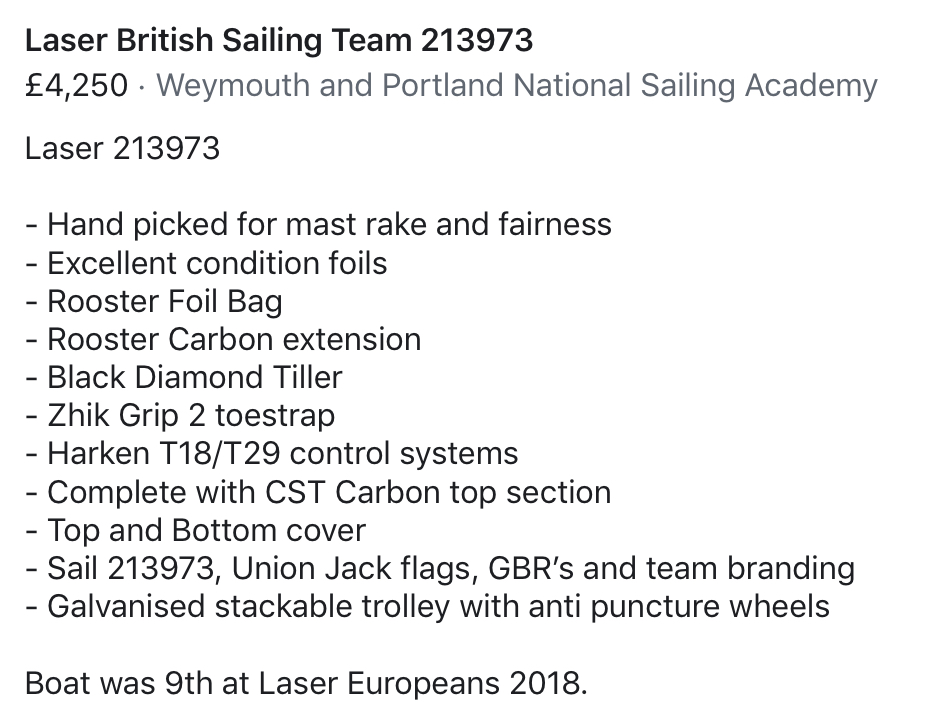Image resolution: width=934 pixels, height=716 pixels.
Task: Select the Hand picked for mast rake line
Action: pyautogui.click(x=319, y=225)
